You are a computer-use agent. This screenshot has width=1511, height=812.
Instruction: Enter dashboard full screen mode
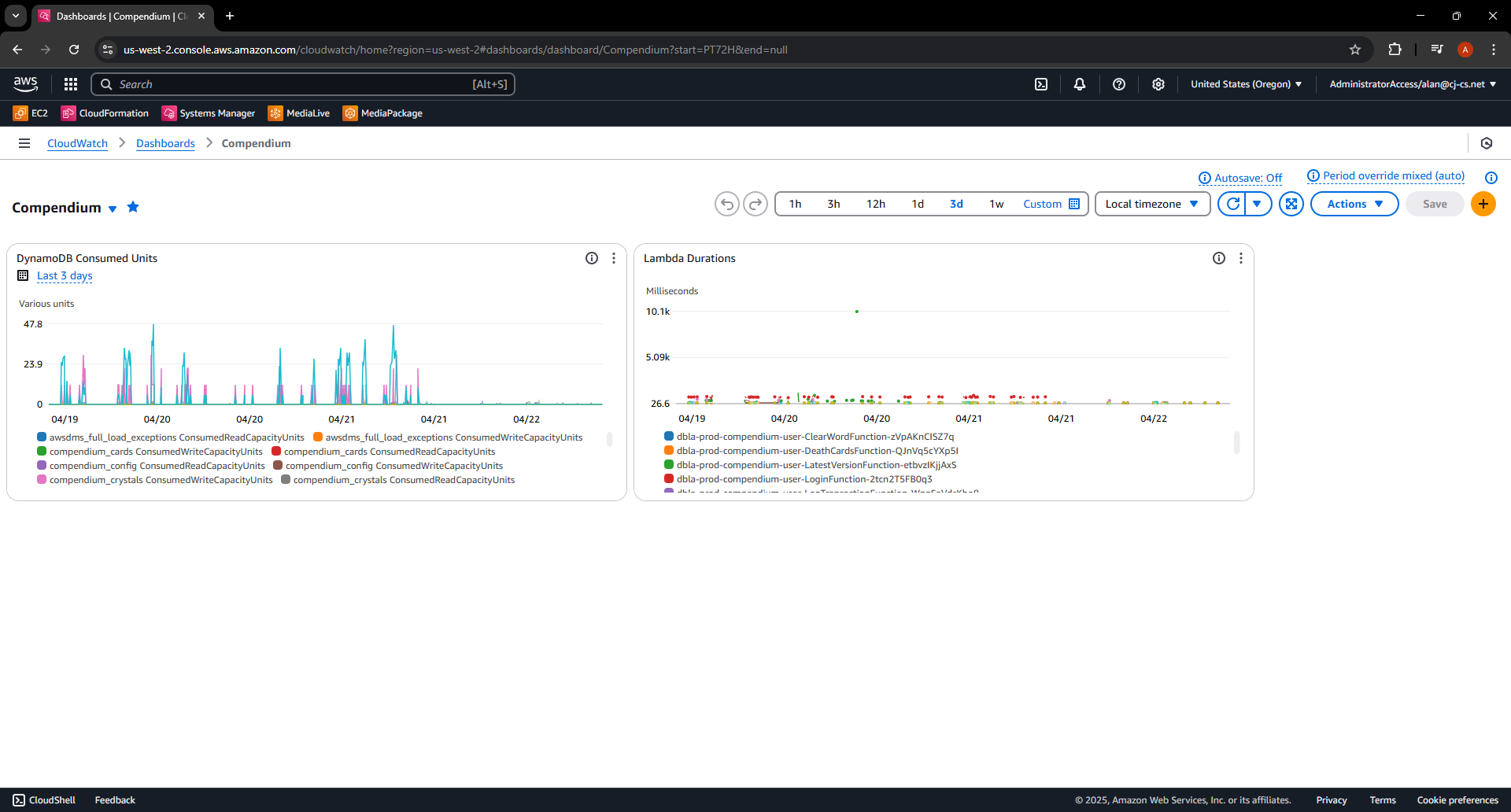(1291, 204)
